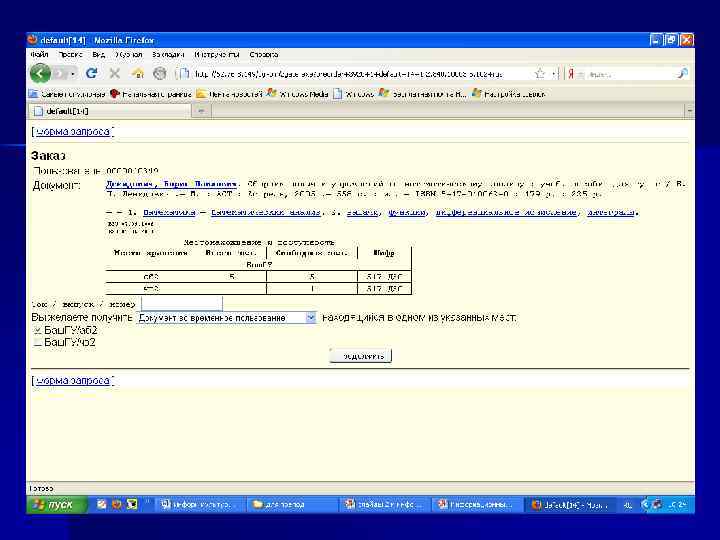This screenshot has width=720, height=540.
Task: Switch to the first PowerPoint taskbar item
Action: coord(385,505)
